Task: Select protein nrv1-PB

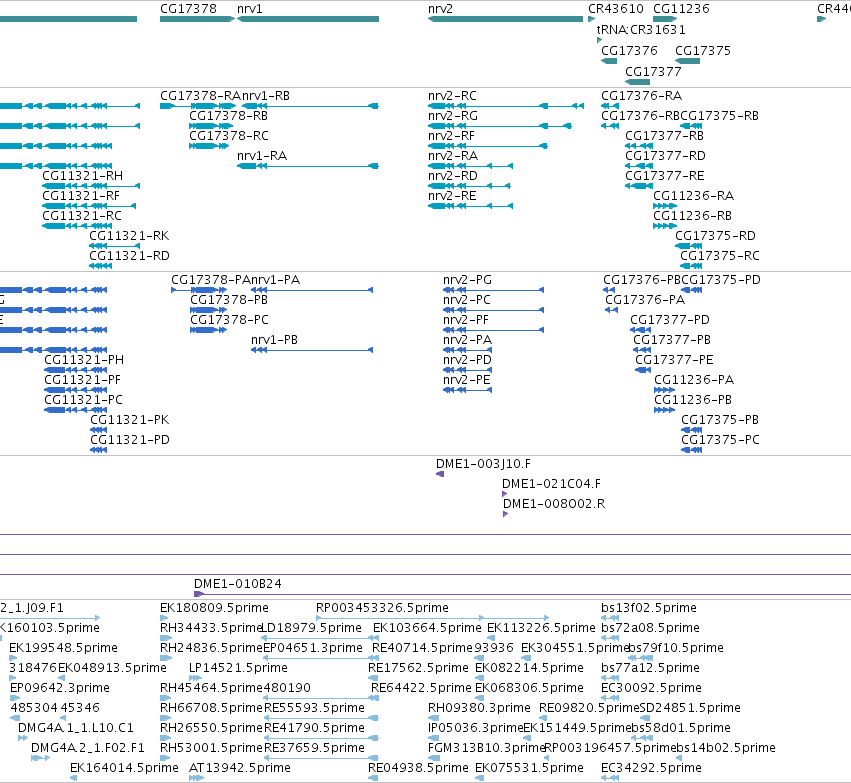Action: point(312,350)
